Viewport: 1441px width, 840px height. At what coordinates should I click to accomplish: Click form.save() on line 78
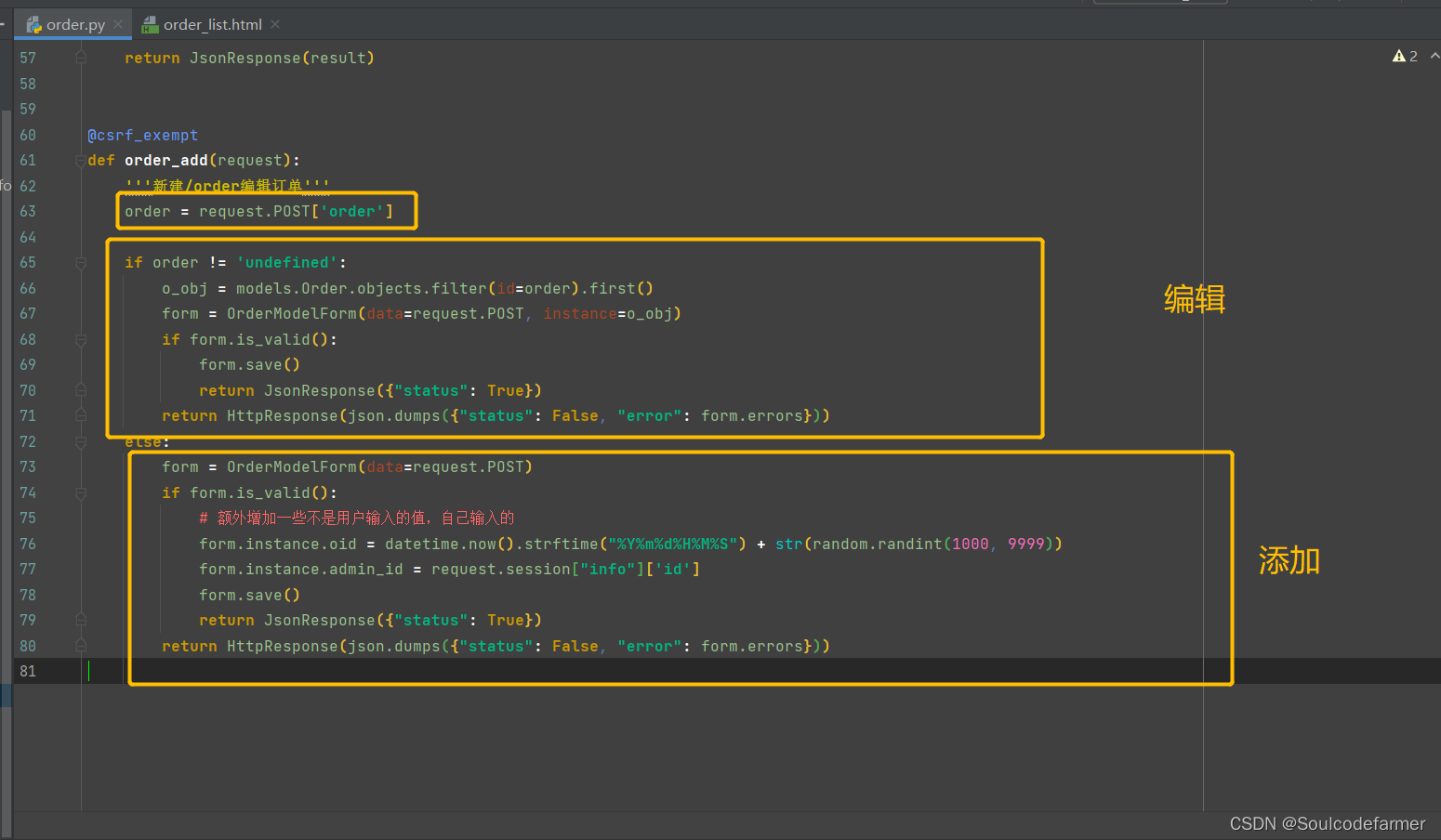(250, 596)
